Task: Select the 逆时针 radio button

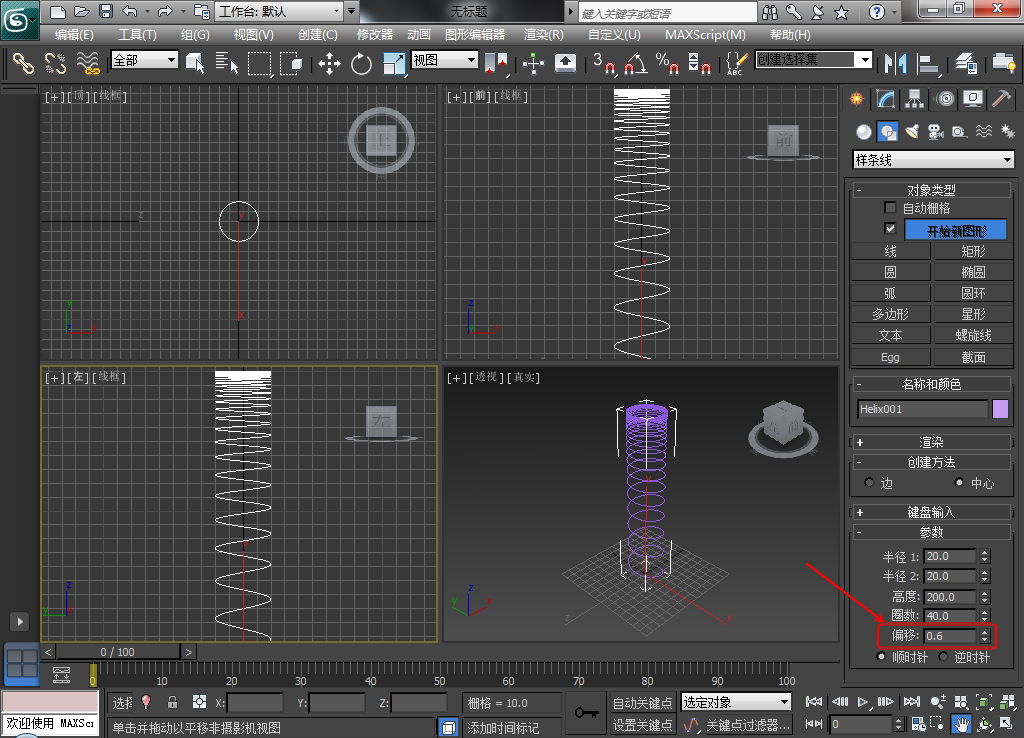Action: (x=943, y=657)
